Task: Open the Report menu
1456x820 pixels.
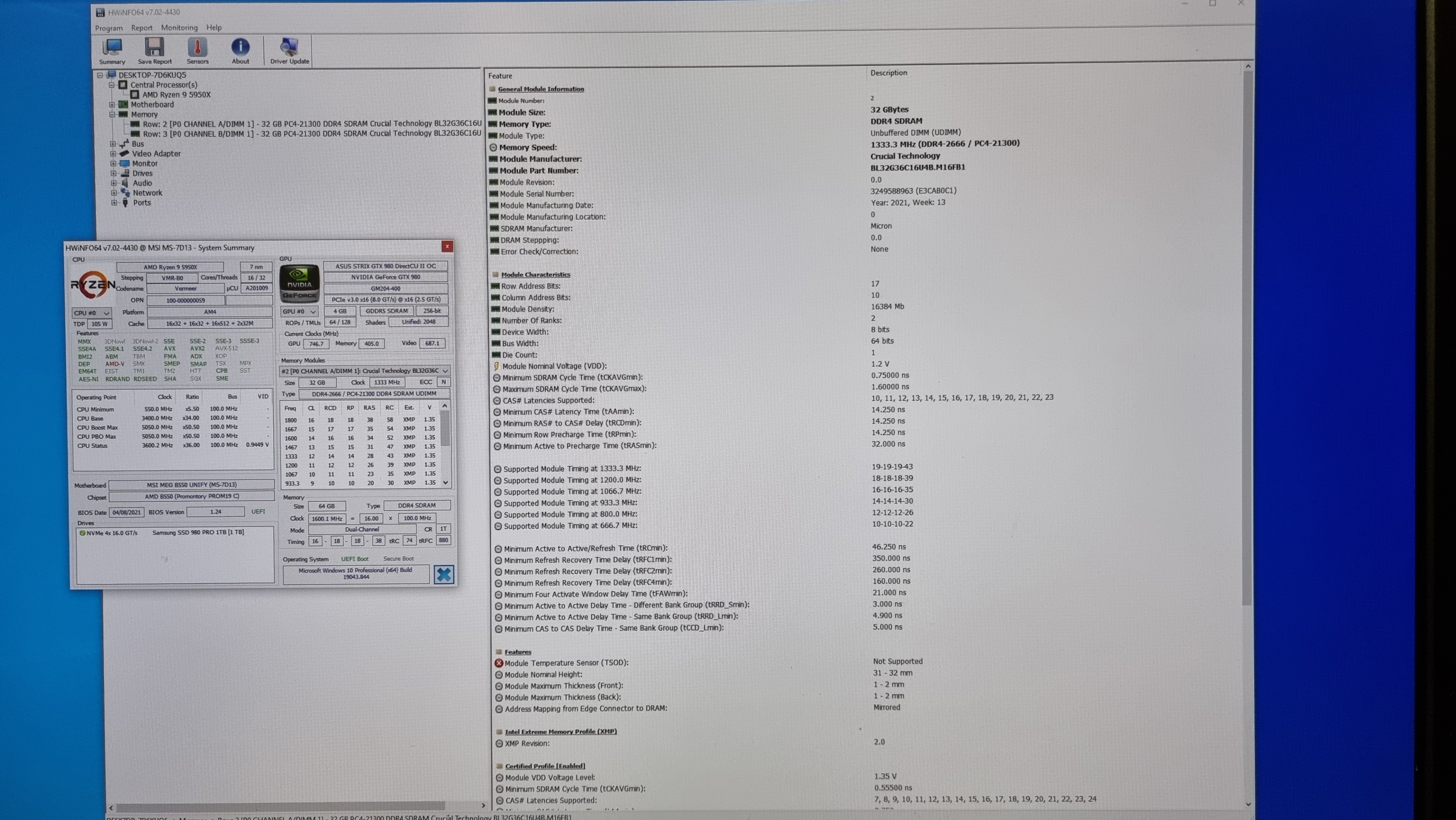Action: (x=142, y=28)
